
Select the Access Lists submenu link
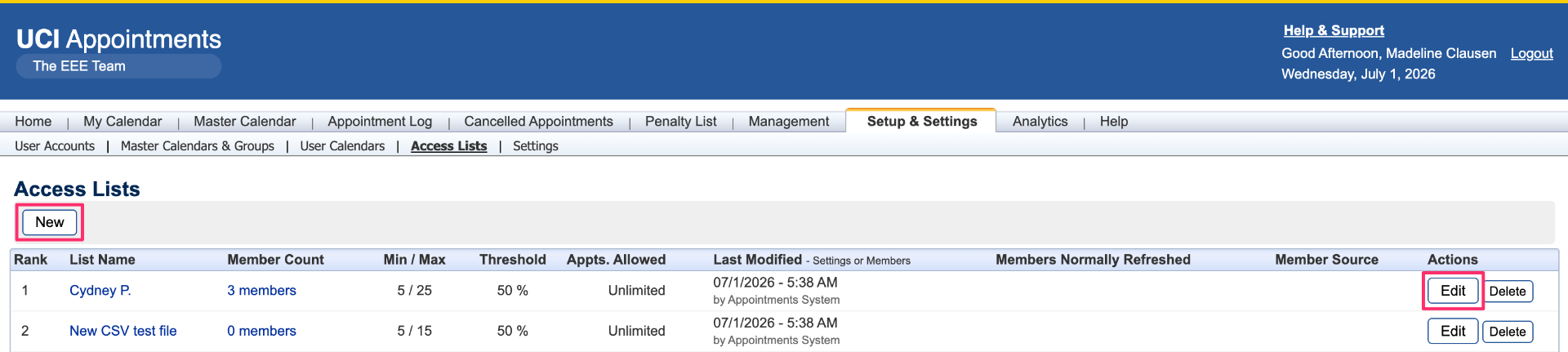coord(449,145)
